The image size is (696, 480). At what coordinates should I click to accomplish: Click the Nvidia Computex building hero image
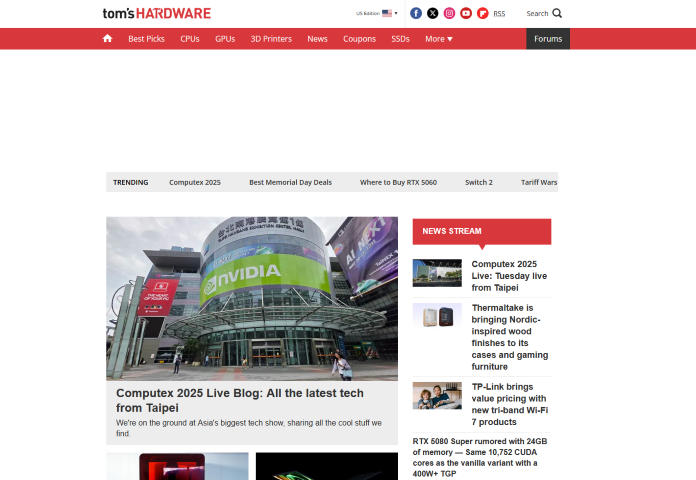pyautogui.click(x=252, y=298)
